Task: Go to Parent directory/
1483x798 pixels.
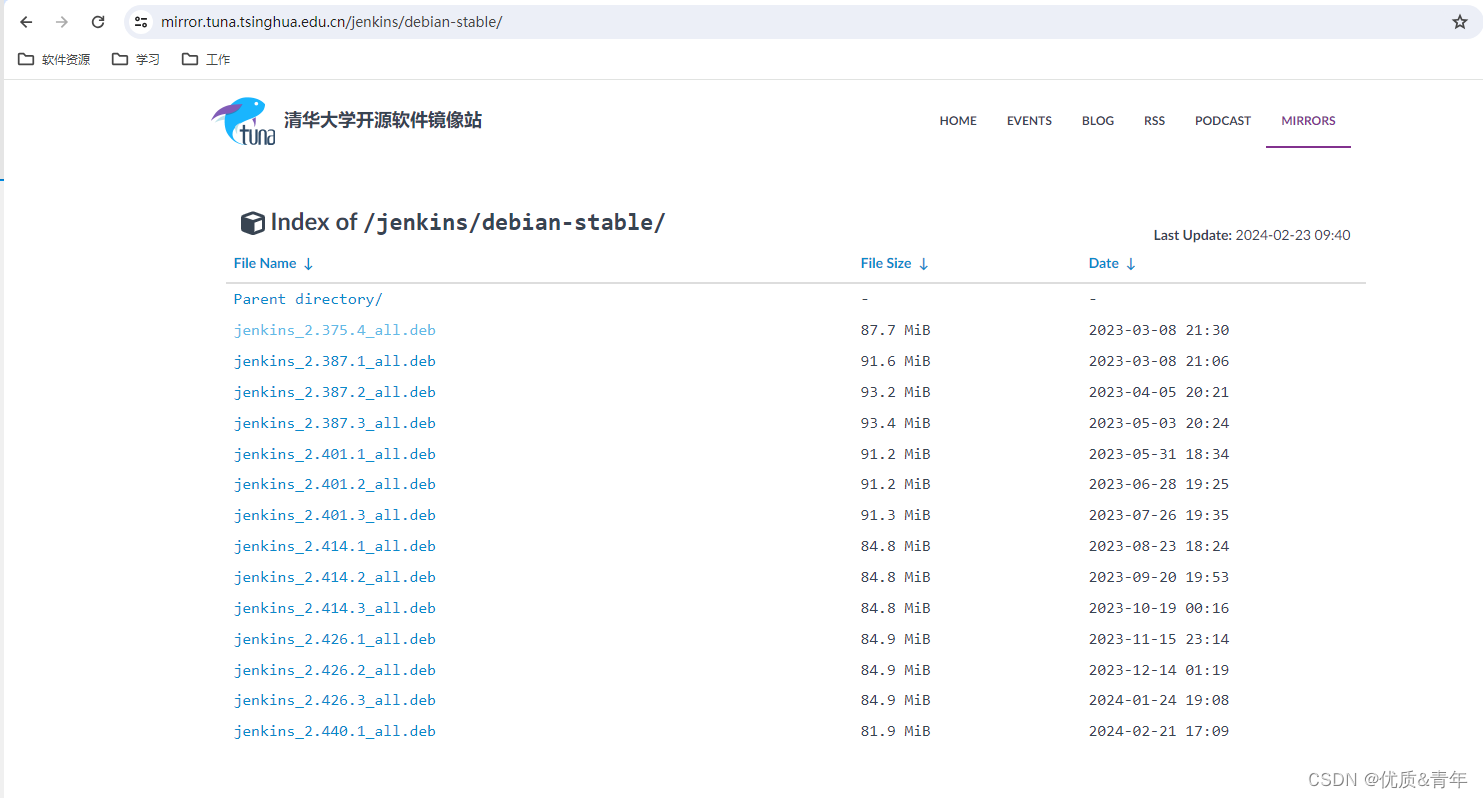Action: point(308,299)
